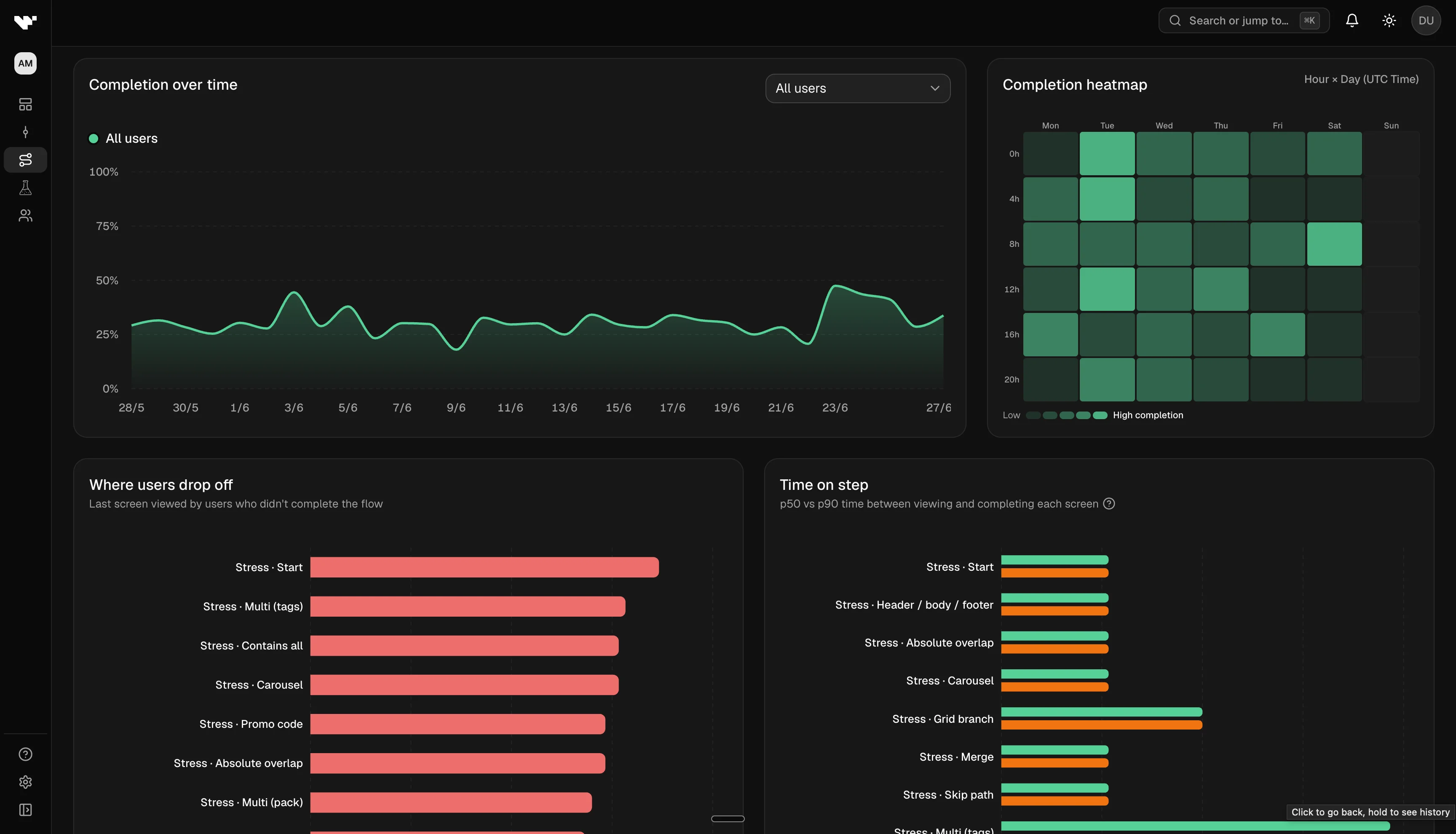The height and width of the screenshot is (834, 1456).
Task: Click the Sat 8h heatmap cell
Action: [1334, 244]
